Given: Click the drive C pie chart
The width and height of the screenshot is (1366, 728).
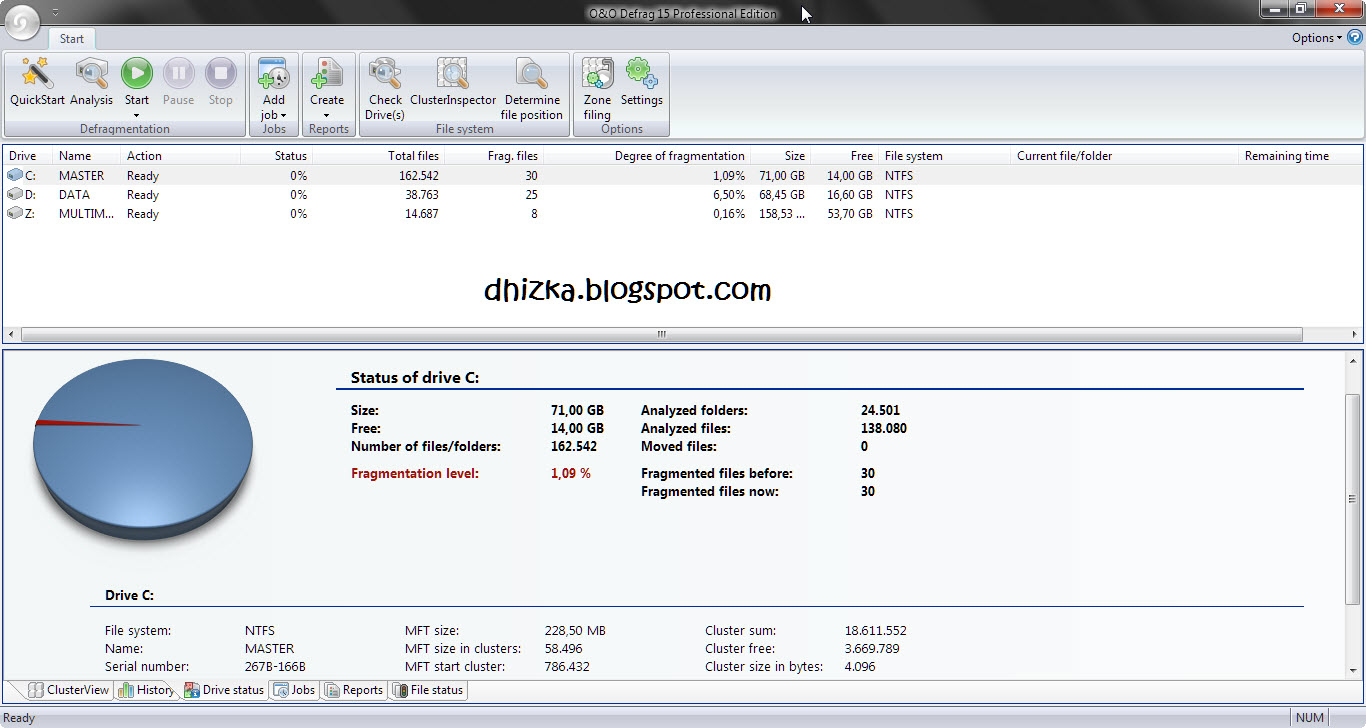Looking at the screenshot, I should [142, 448].
